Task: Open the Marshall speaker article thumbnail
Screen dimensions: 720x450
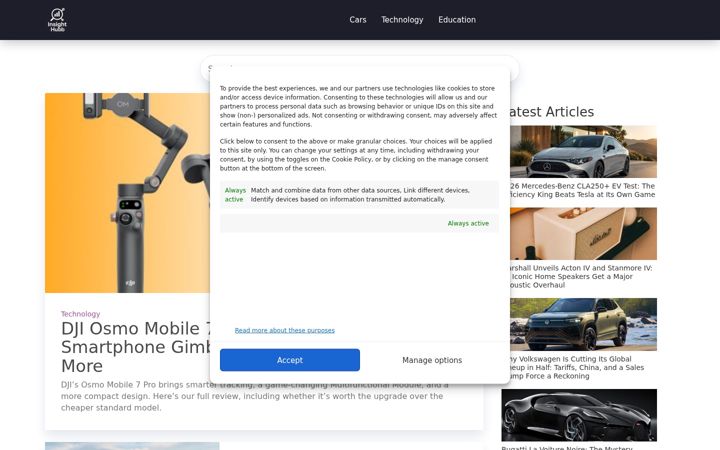Action: pyautogui.click(x=583, y=234)
